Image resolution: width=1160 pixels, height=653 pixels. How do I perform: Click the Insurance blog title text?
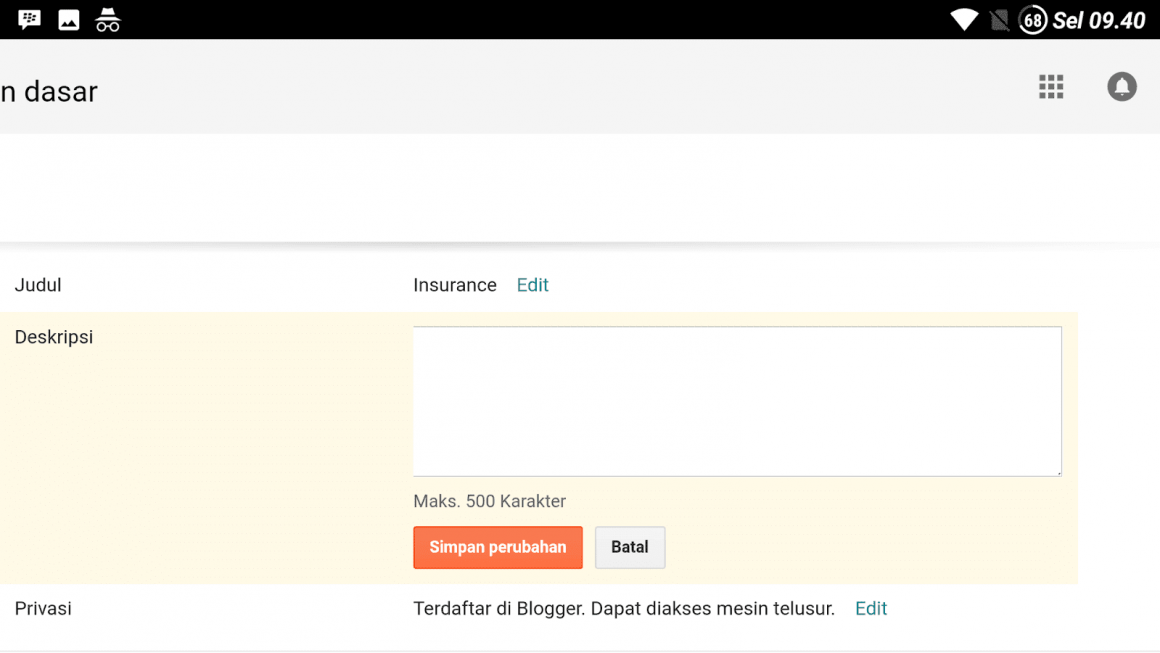[x=454, y=285]
